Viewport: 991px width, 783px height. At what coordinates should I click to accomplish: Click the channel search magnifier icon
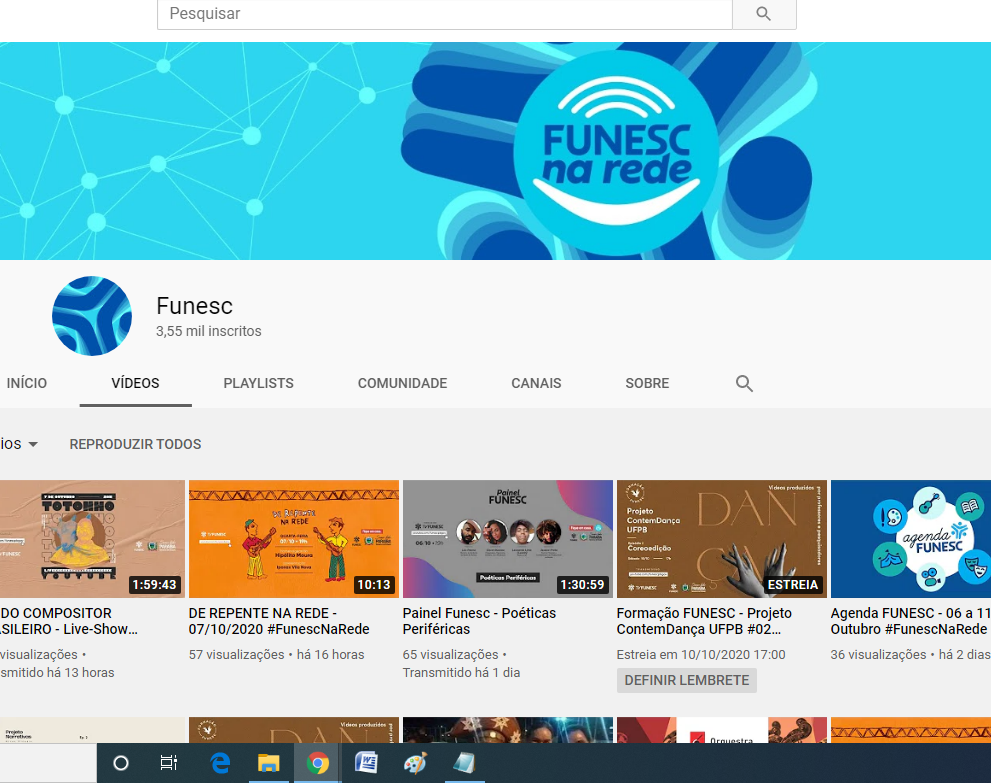pos(744,383)
